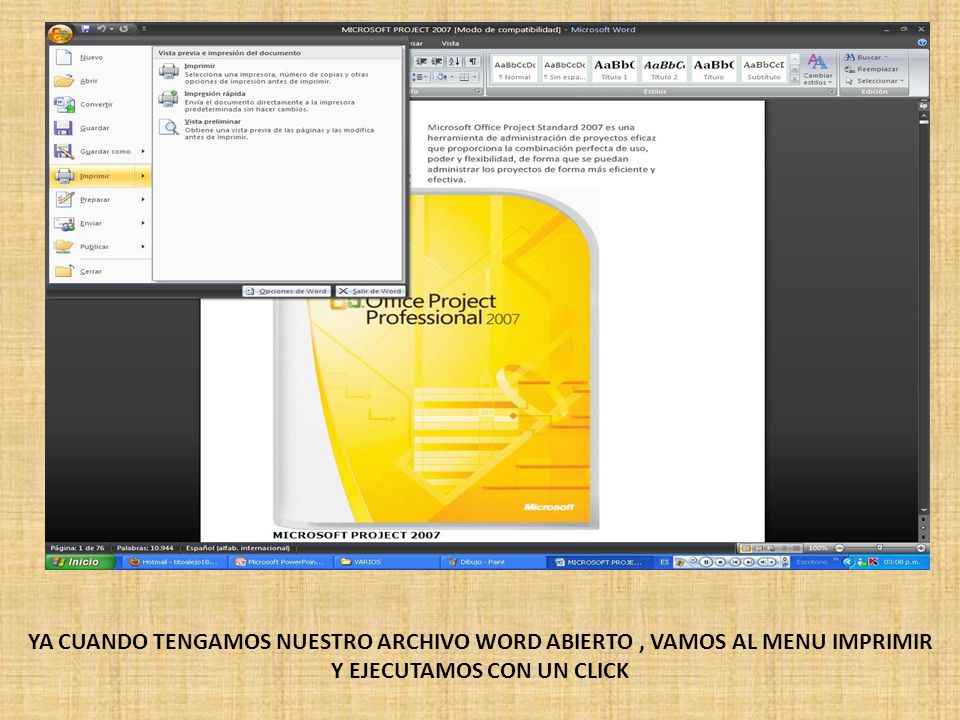
Task: Apply the Subtítulo style
Action: (763, 70)
